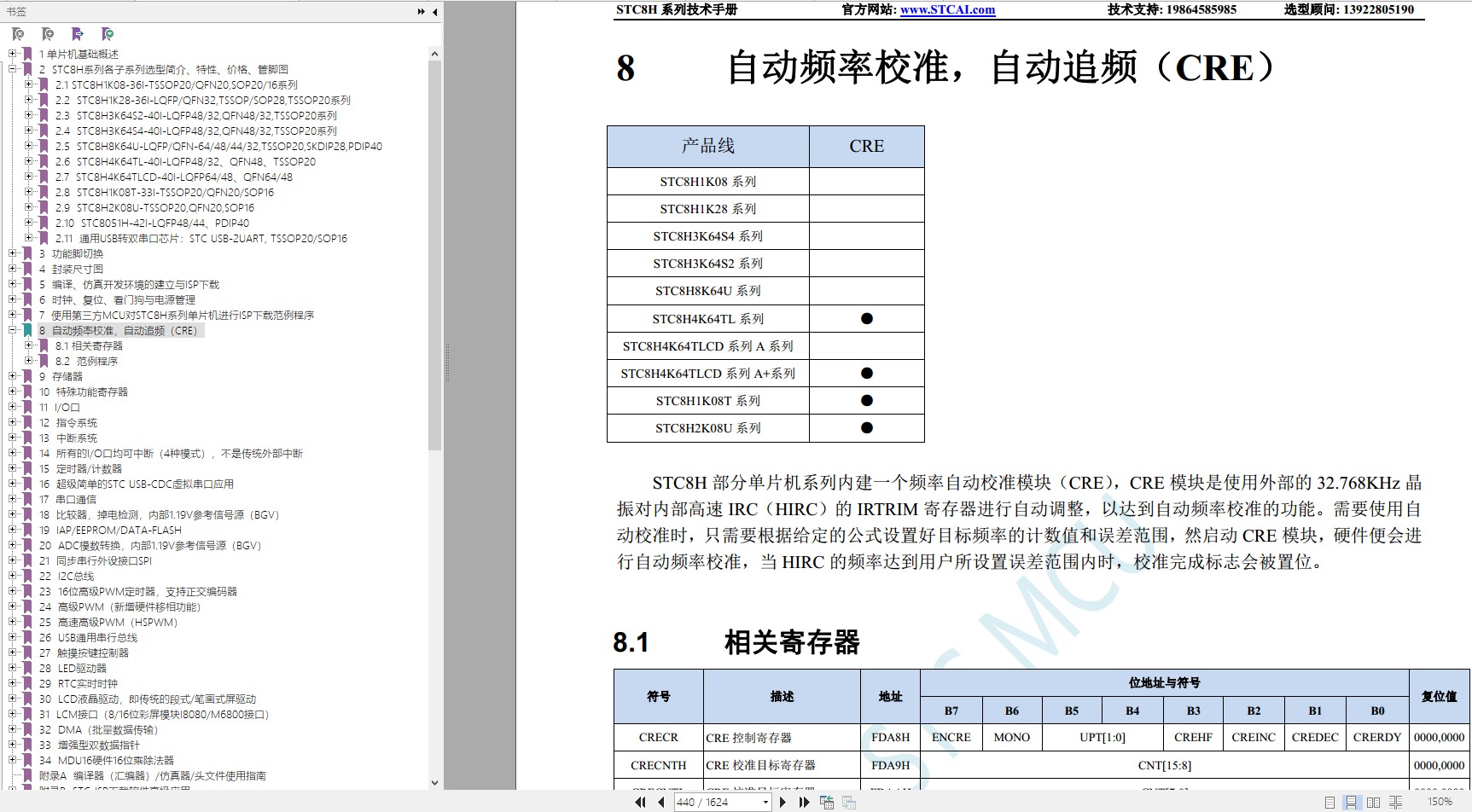1472x812 pixels.
Task: Open the page number dropdown showing 440 / 1624
Action: pos(765,802)
